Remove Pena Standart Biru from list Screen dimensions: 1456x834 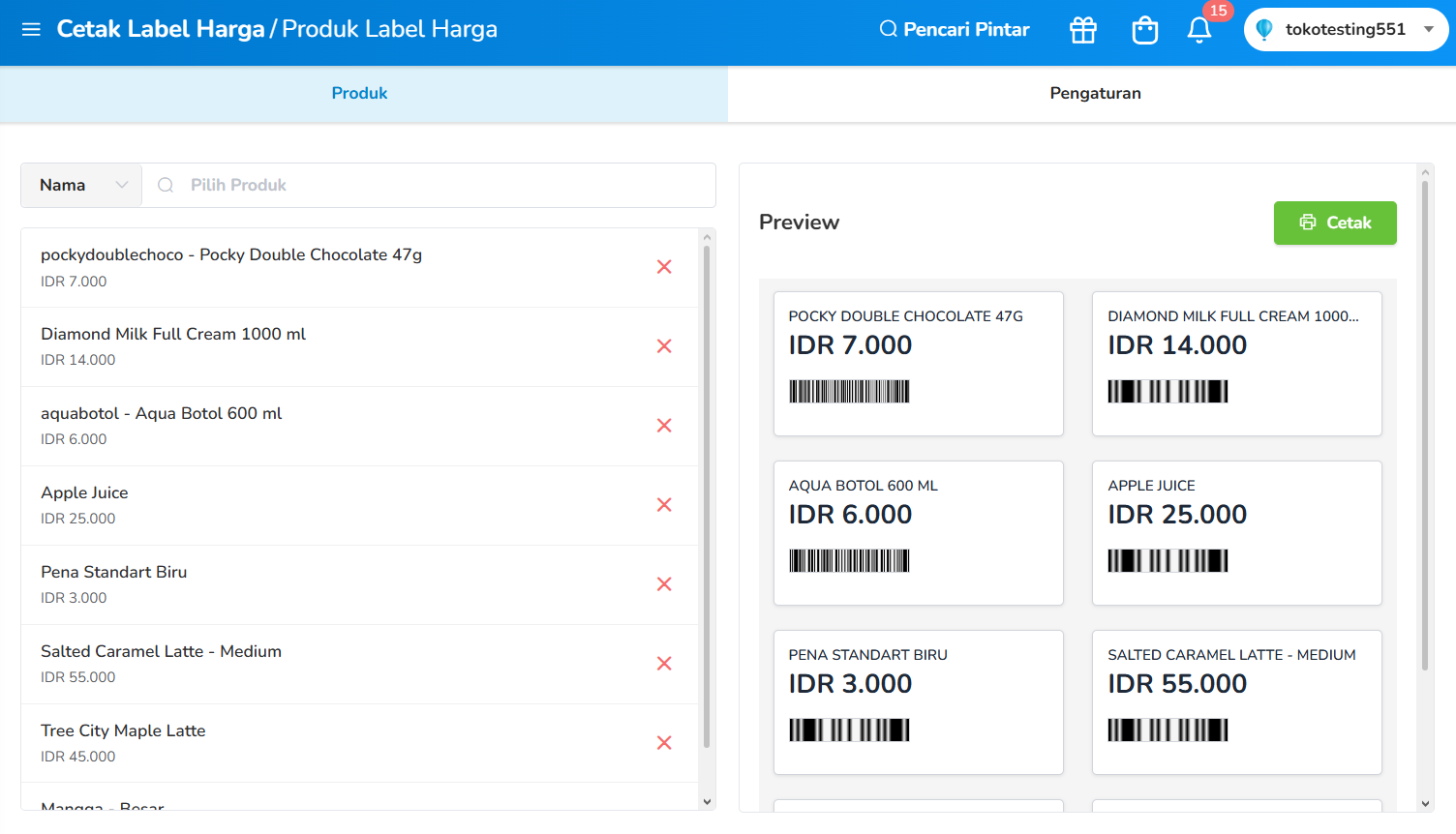pyautogui.click(x=664, y=584)
